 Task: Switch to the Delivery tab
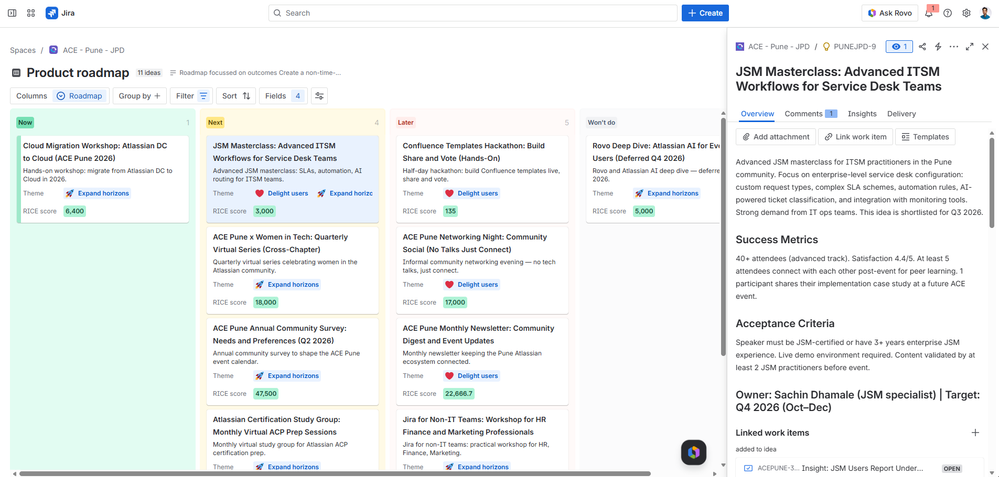902,113
